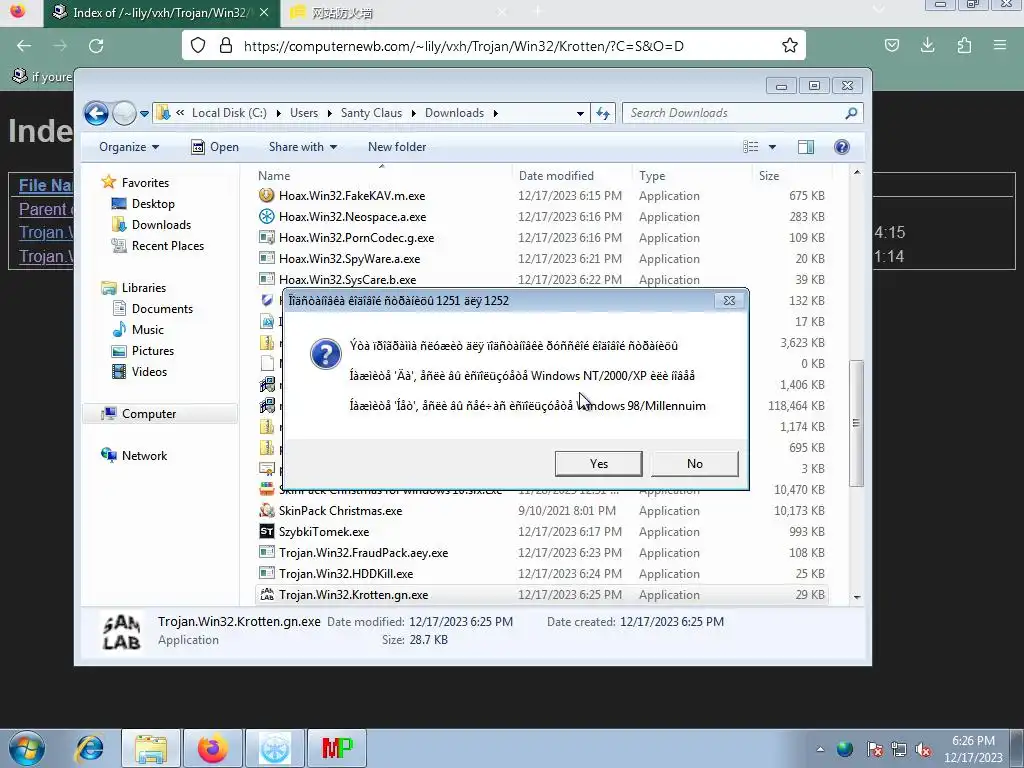
Task: Click muted volume tray icon
Action: coord(923,750)
